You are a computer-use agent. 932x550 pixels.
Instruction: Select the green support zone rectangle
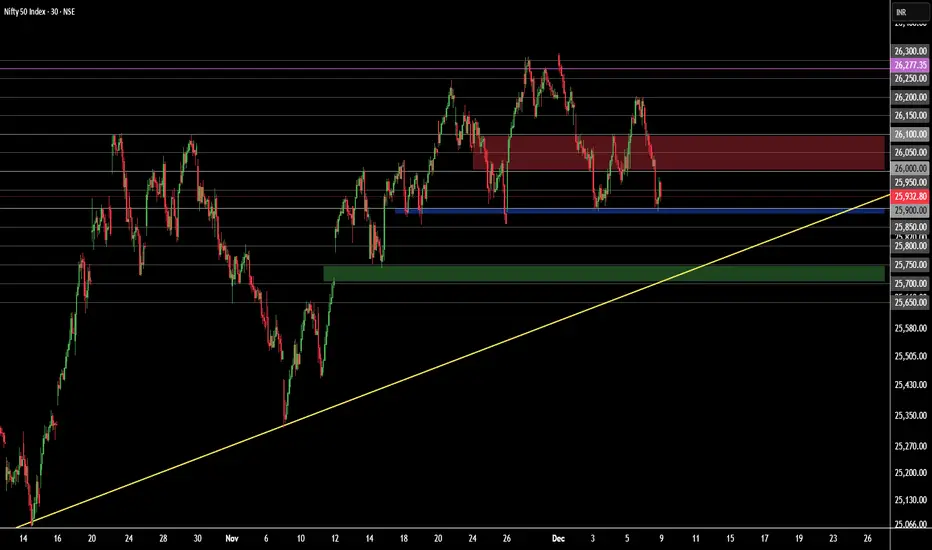click(x=604, y=273)
